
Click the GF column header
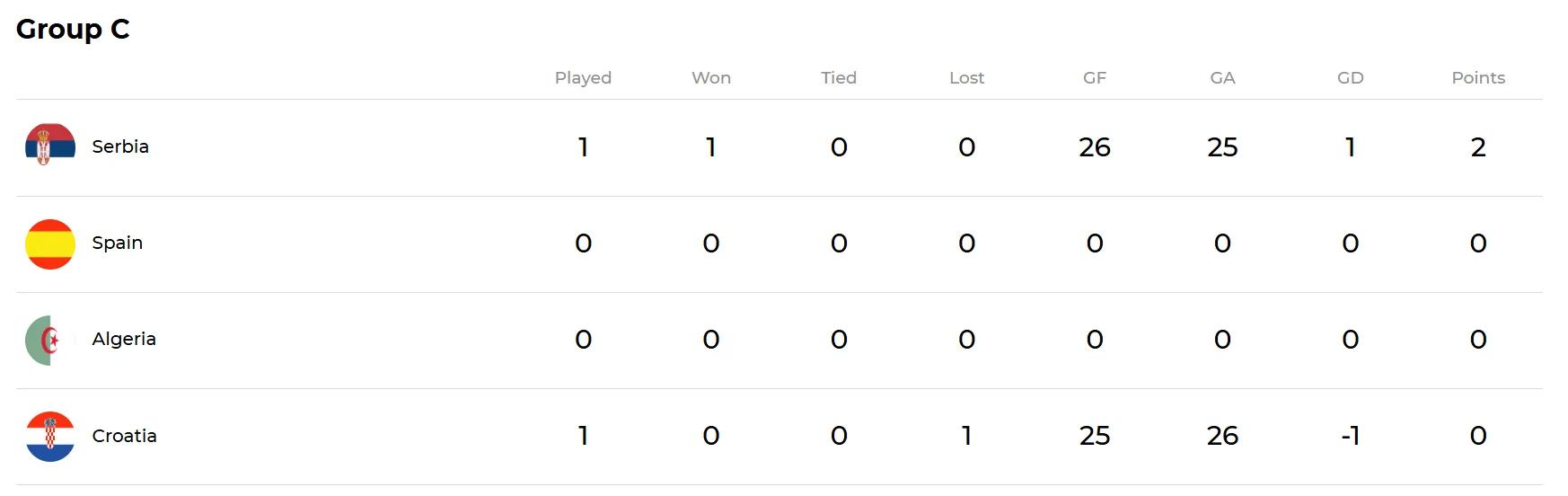click(x=1095, y=78)
